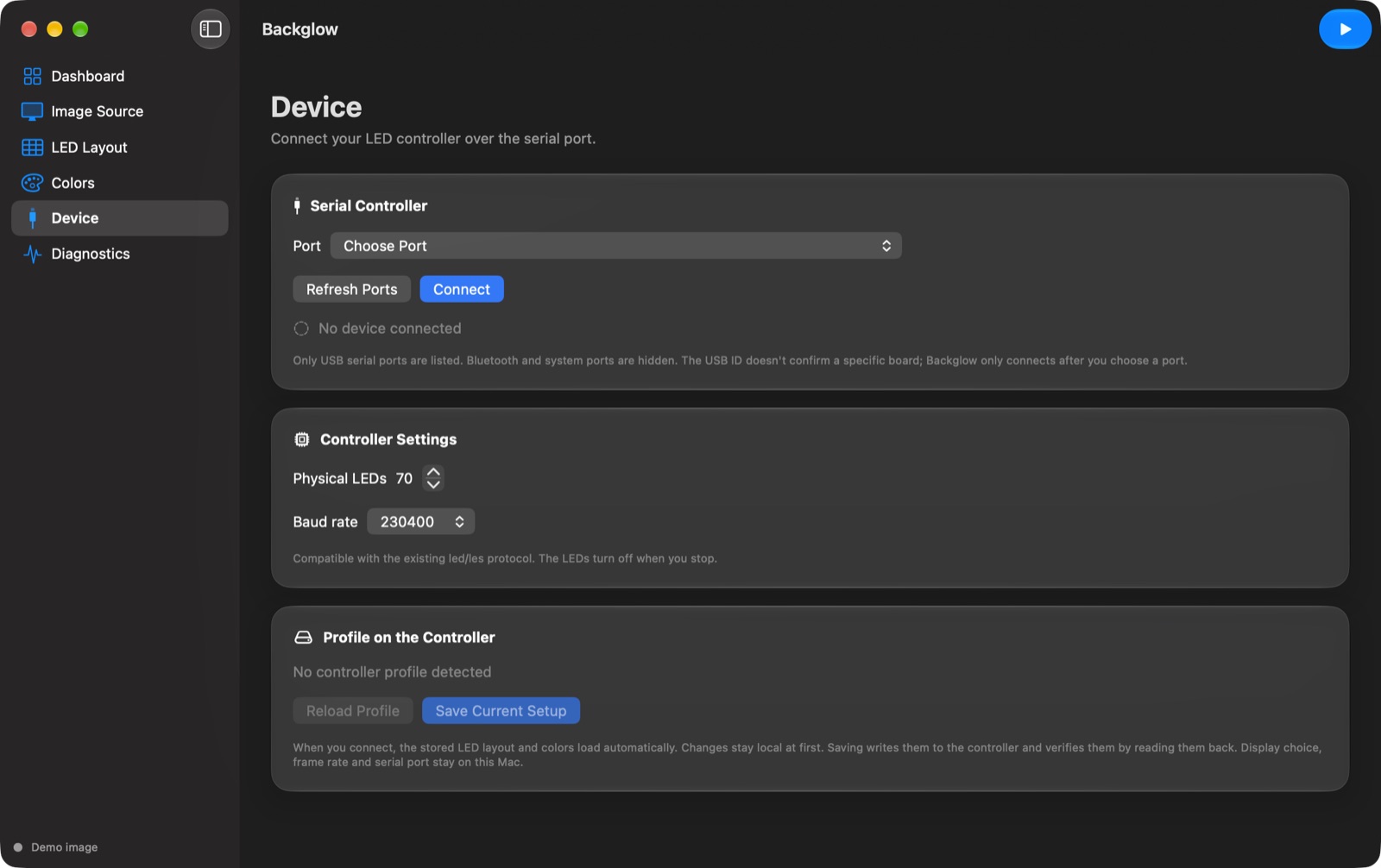Click the Baud rate label
This screenshot has height=868, width=1381.
[x=325, y=522]
